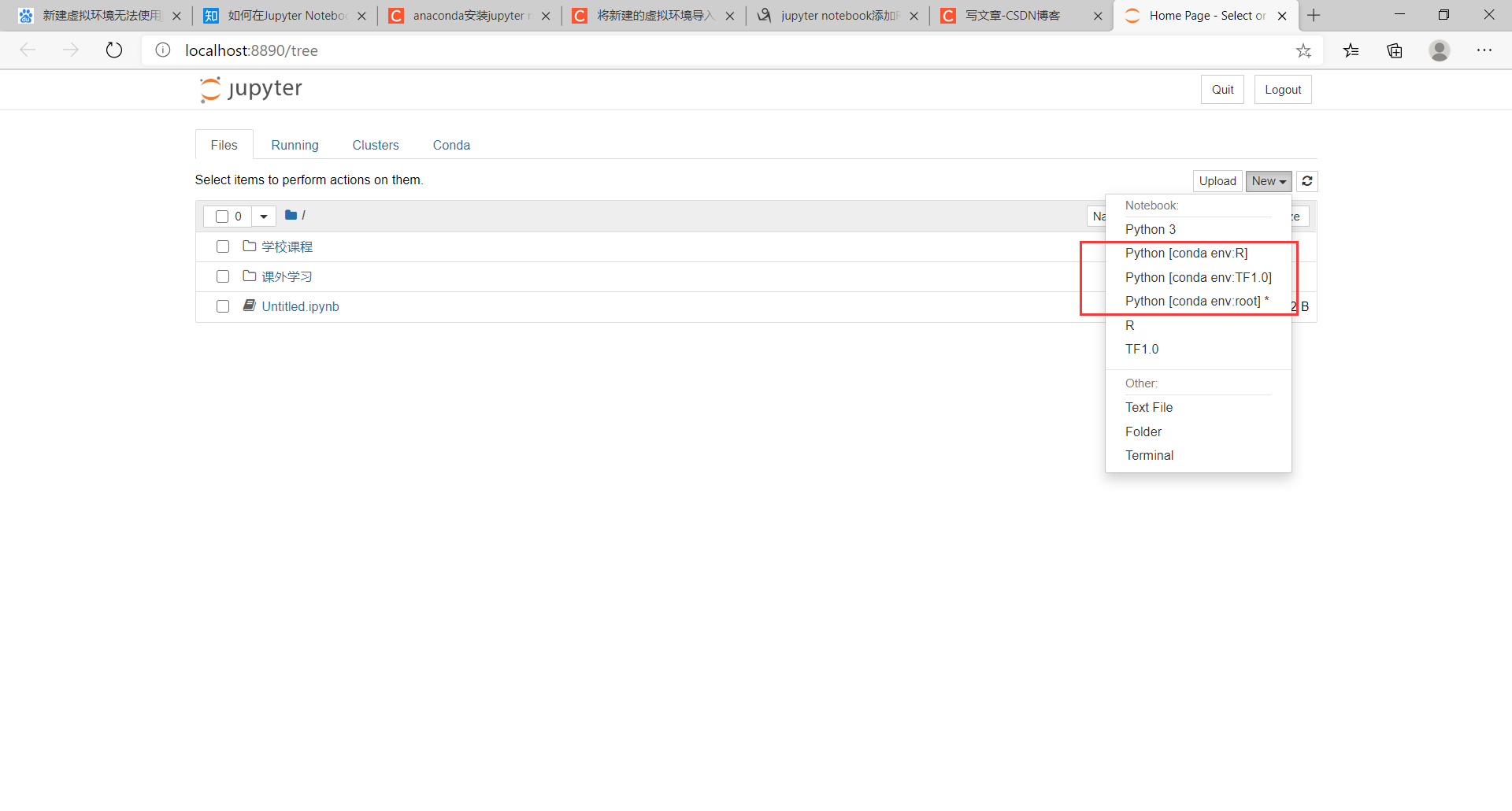Screen dimensions: 1512x811
Task: Click the root folder breadcrumb icon
Action: pyautogui.click(x=291, y=215)
